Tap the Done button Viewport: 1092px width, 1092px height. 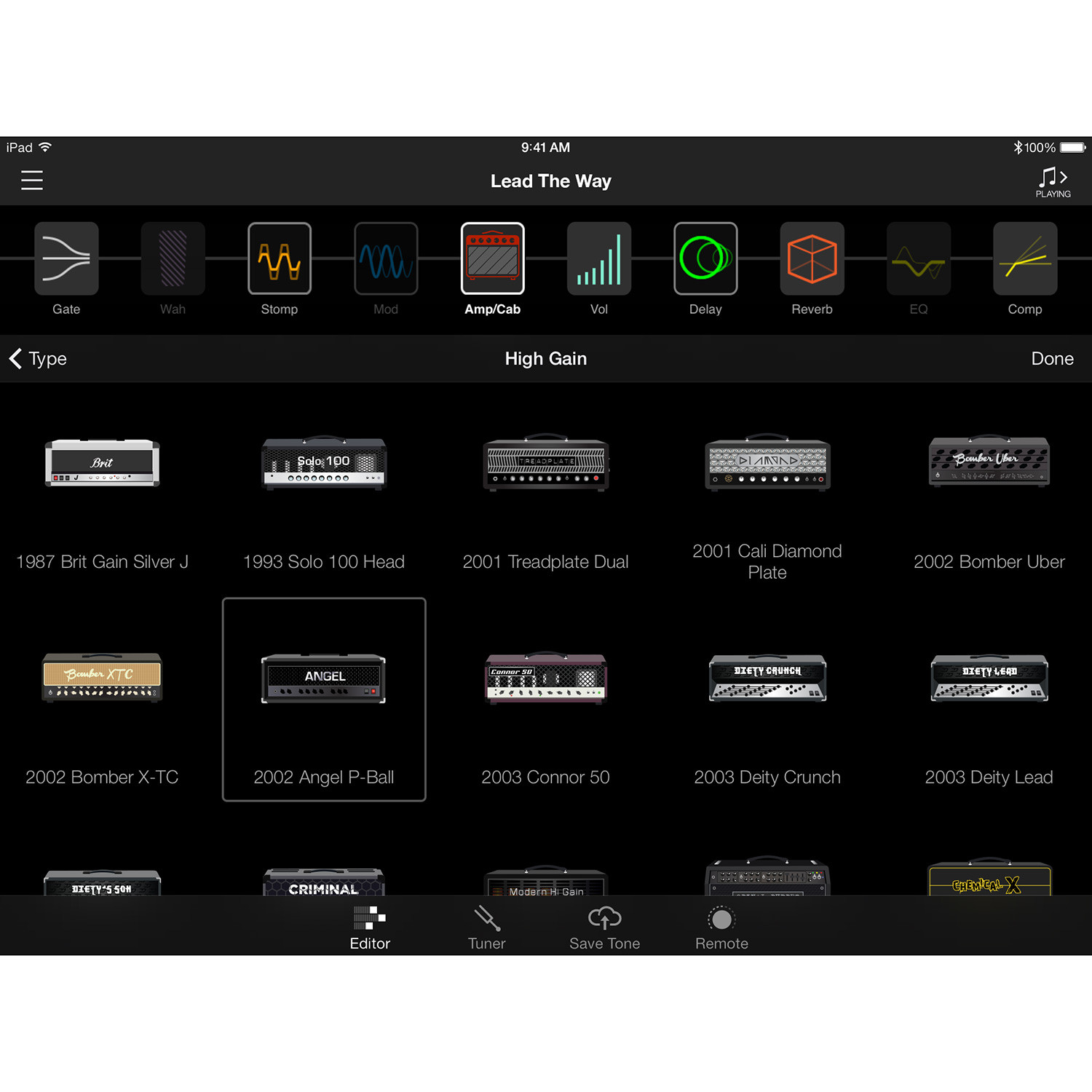[1052, 359]
